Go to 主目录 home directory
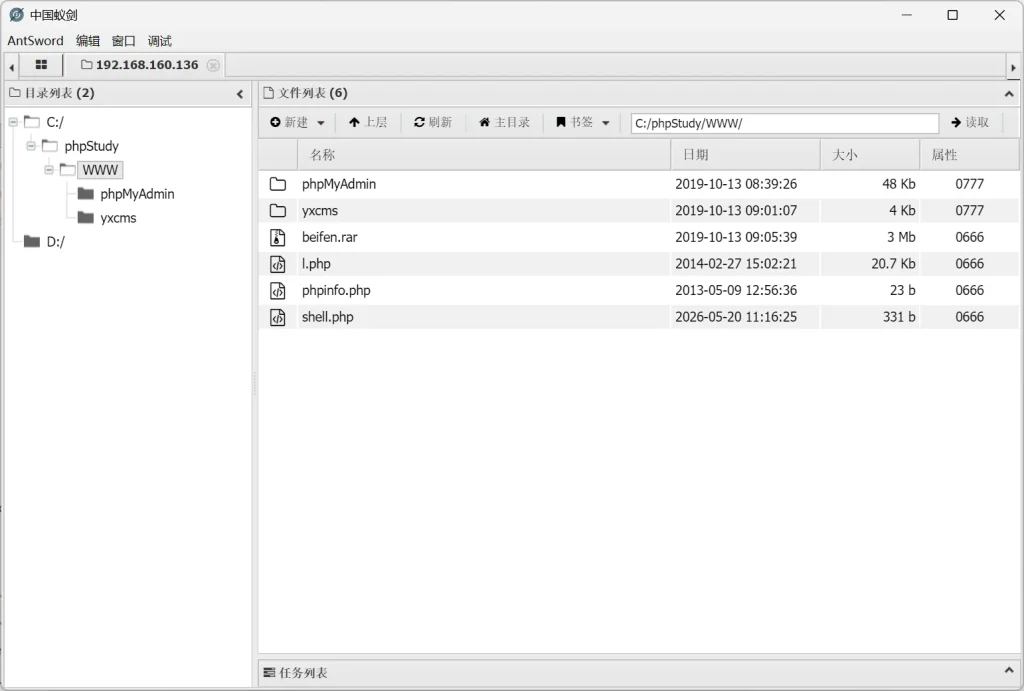 point(504,122)
